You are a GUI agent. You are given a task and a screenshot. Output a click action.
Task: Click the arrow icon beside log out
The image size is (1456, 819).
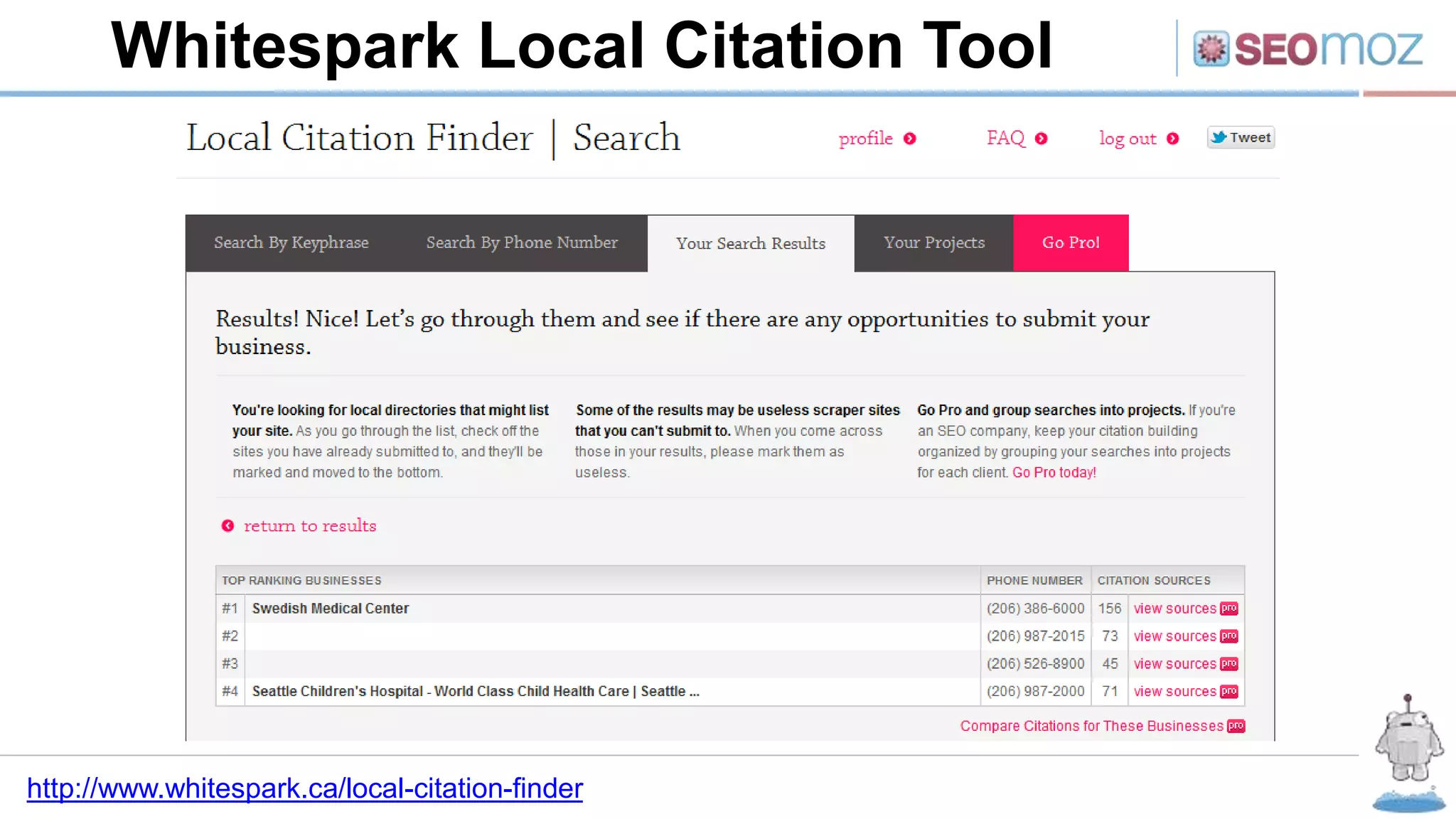[1173, 139]
